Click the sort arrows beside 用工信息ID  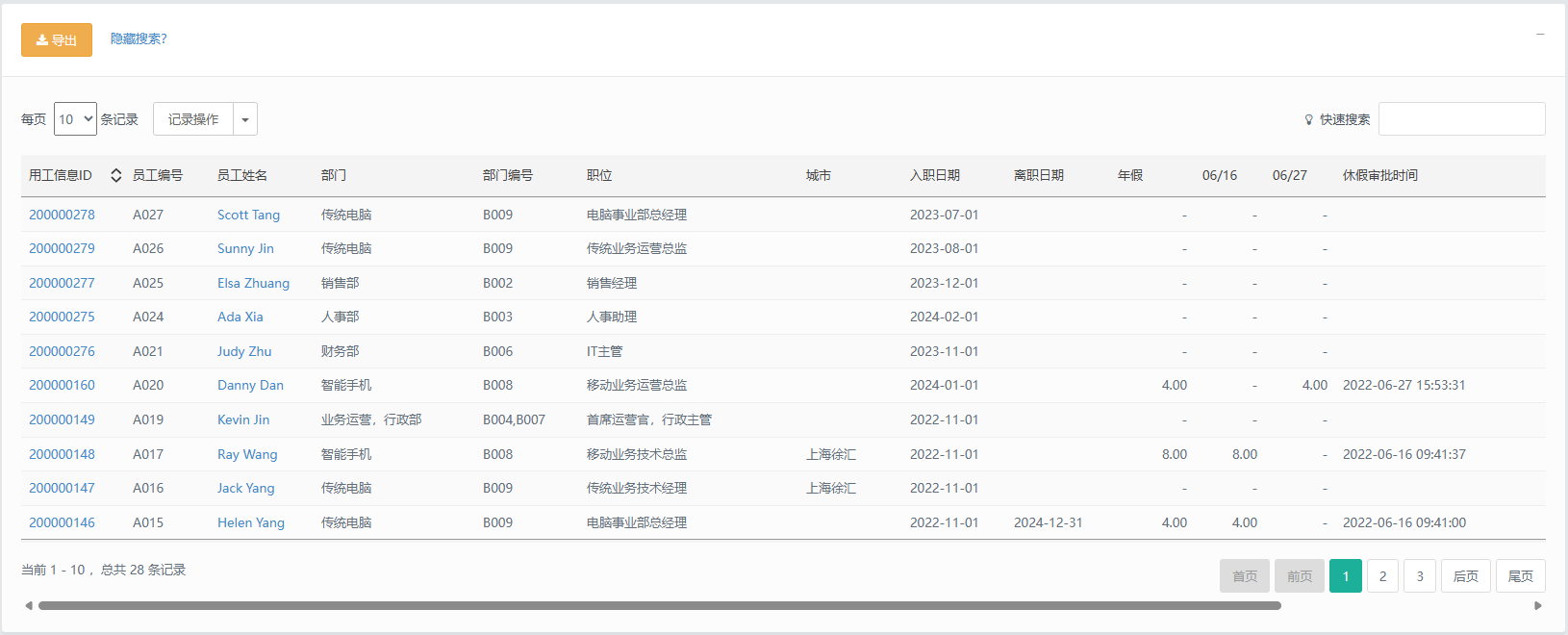(115, 175)
